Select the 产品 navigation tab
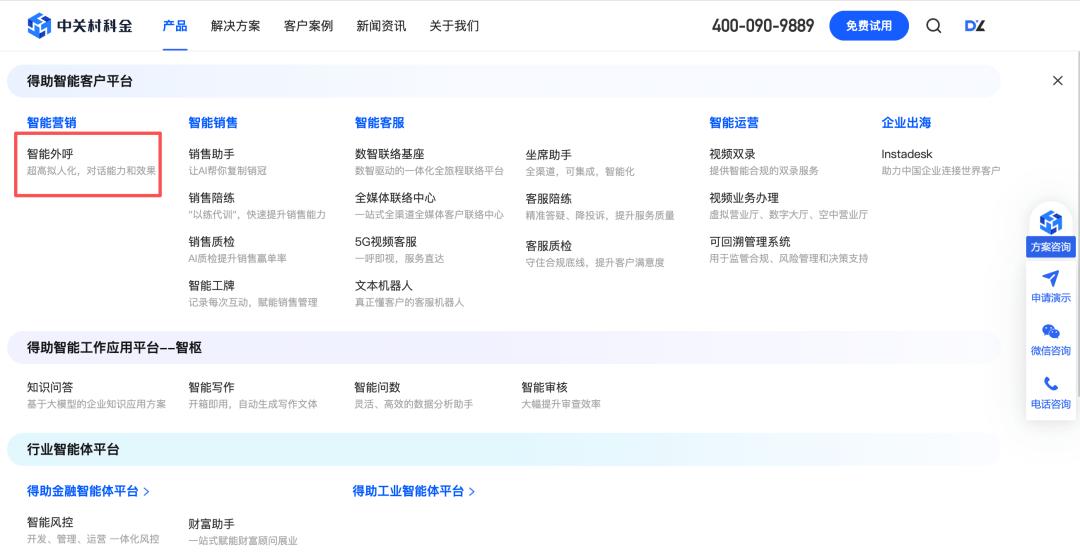Viewport: 1080px width, 552px height. tap(175, 26)
